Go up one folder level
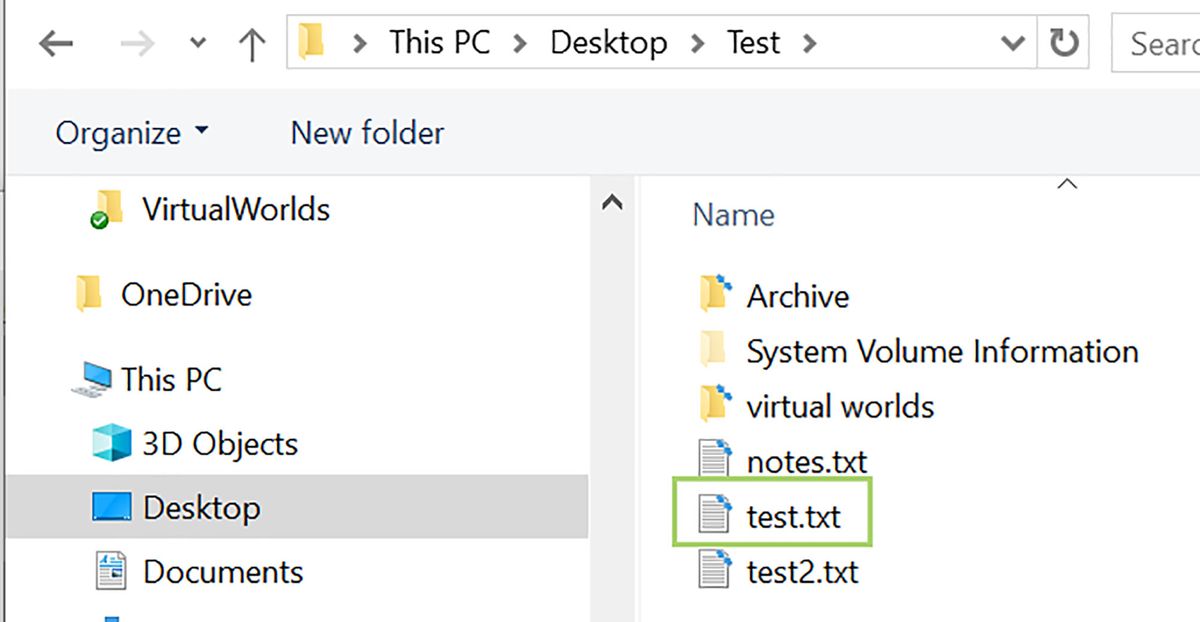 [x=251, y=42]
